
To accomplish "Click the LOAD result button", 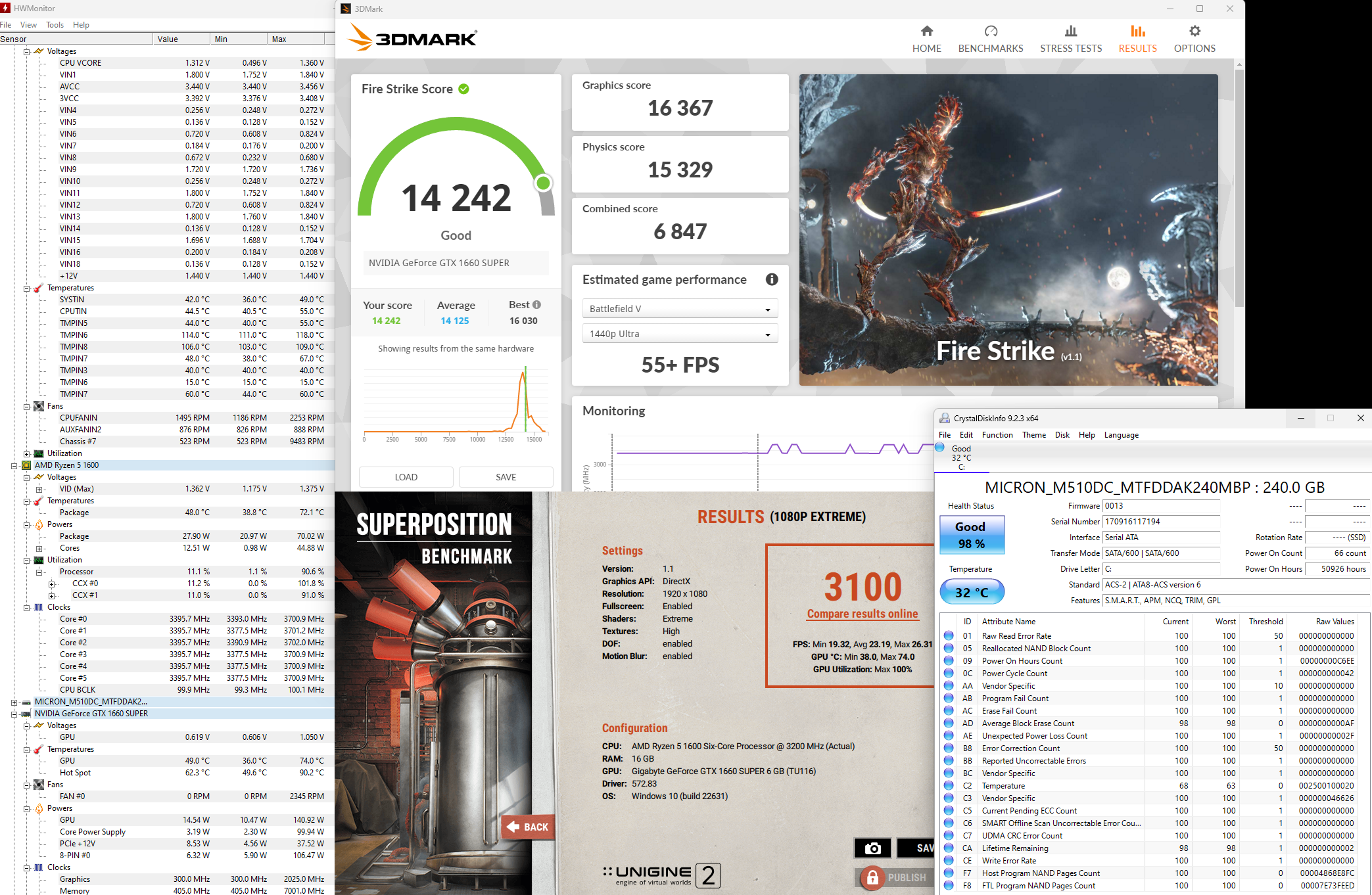I will (406, 477).
